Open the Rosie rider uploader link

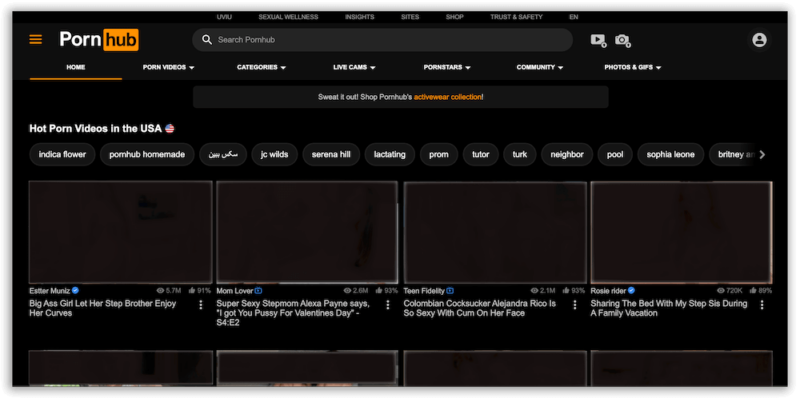point(608,291)
